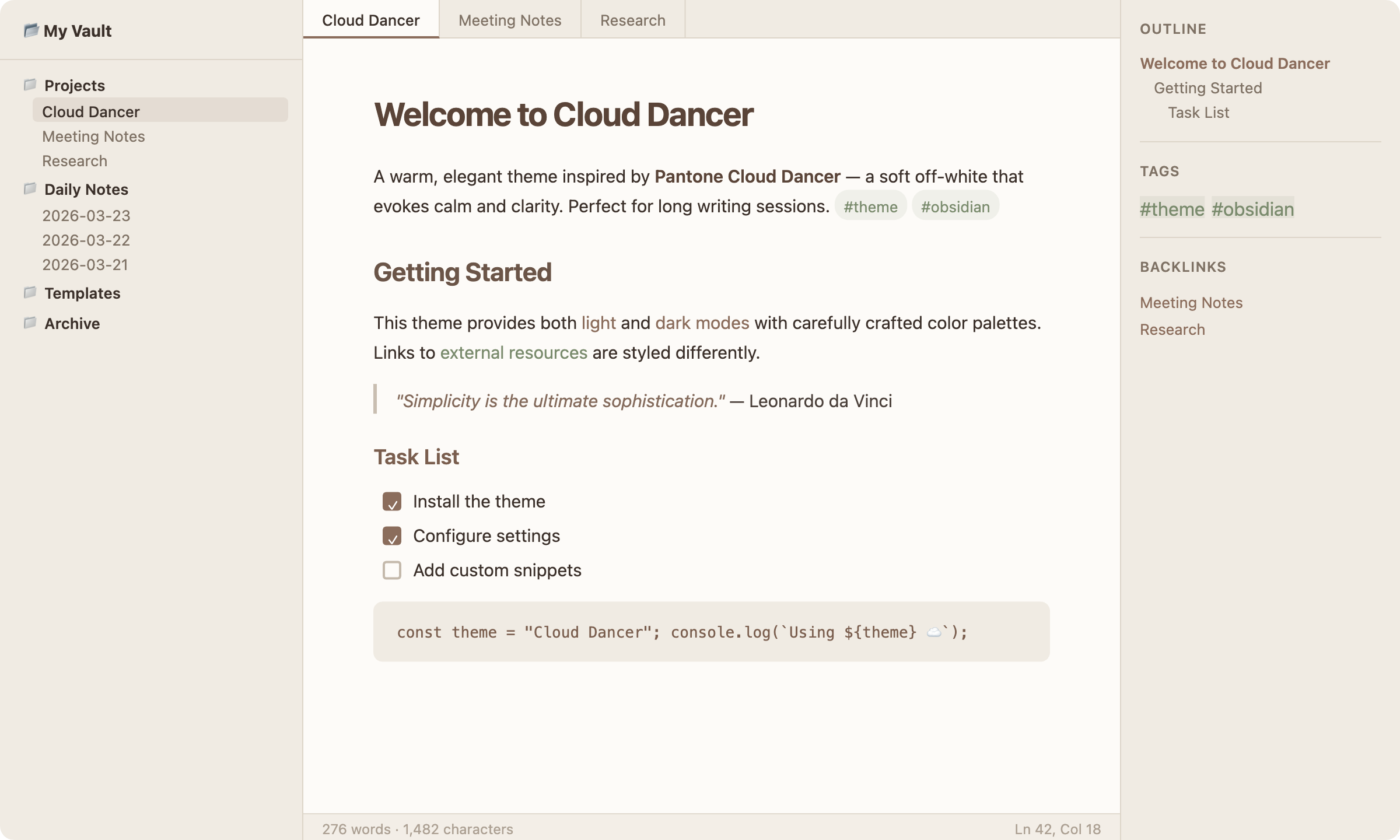1400x840 pixels.
Task: Click the My Vault folder icon
Action: pyautogui.click(x=31, y=30)
